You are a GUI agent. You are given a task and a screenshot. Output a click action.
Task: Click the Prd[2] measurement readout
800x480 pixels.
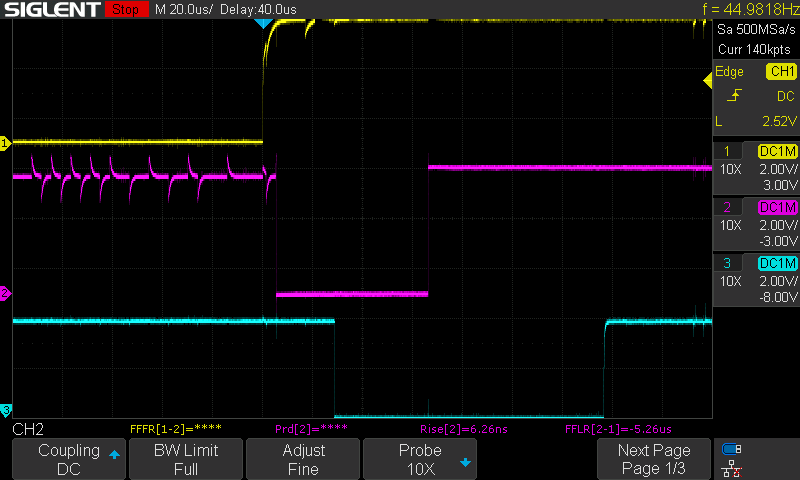(x=311, y=429)
